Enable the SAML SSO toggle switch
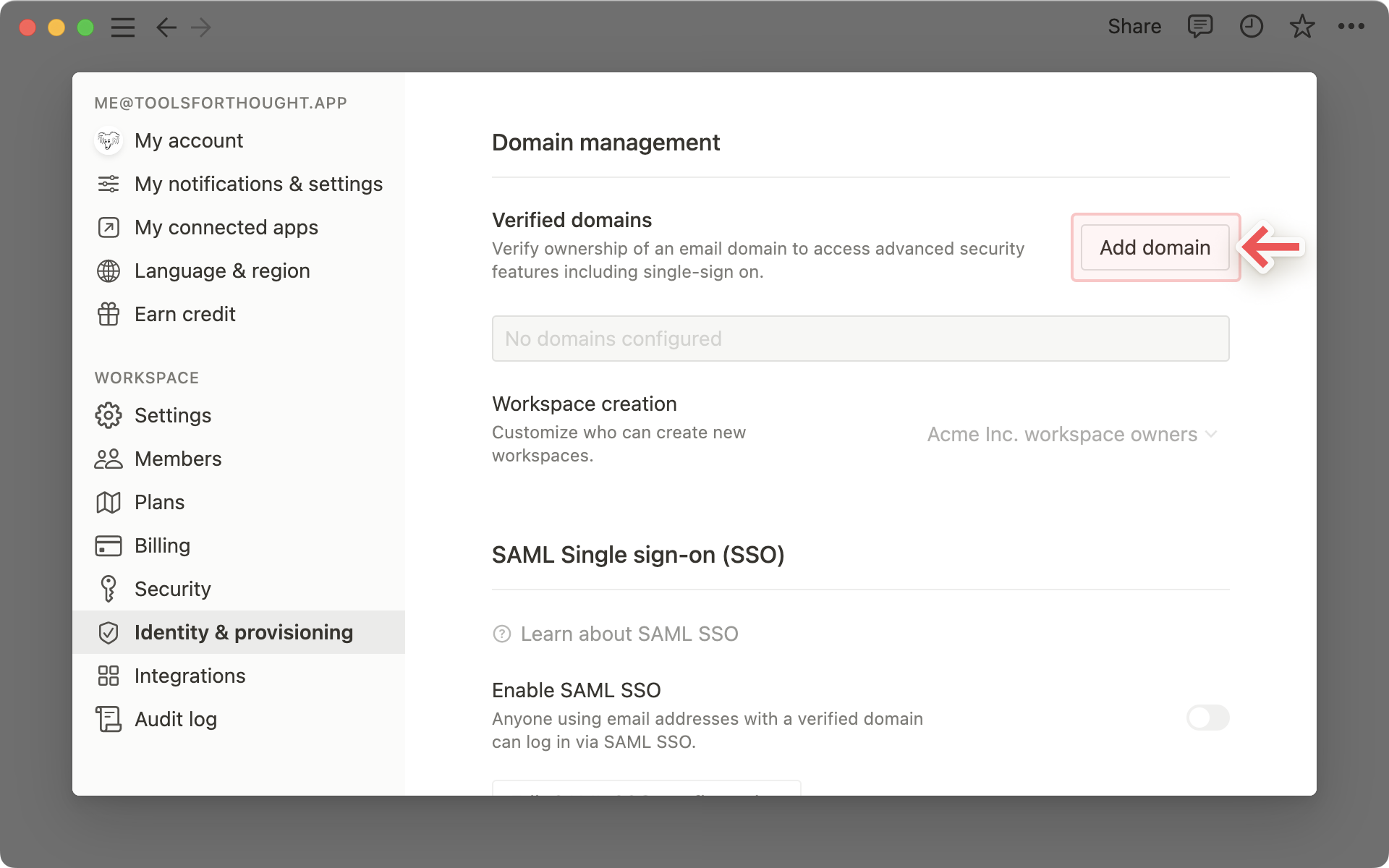The height and width of the screenshot is (868, 1389). [1207, 718]
